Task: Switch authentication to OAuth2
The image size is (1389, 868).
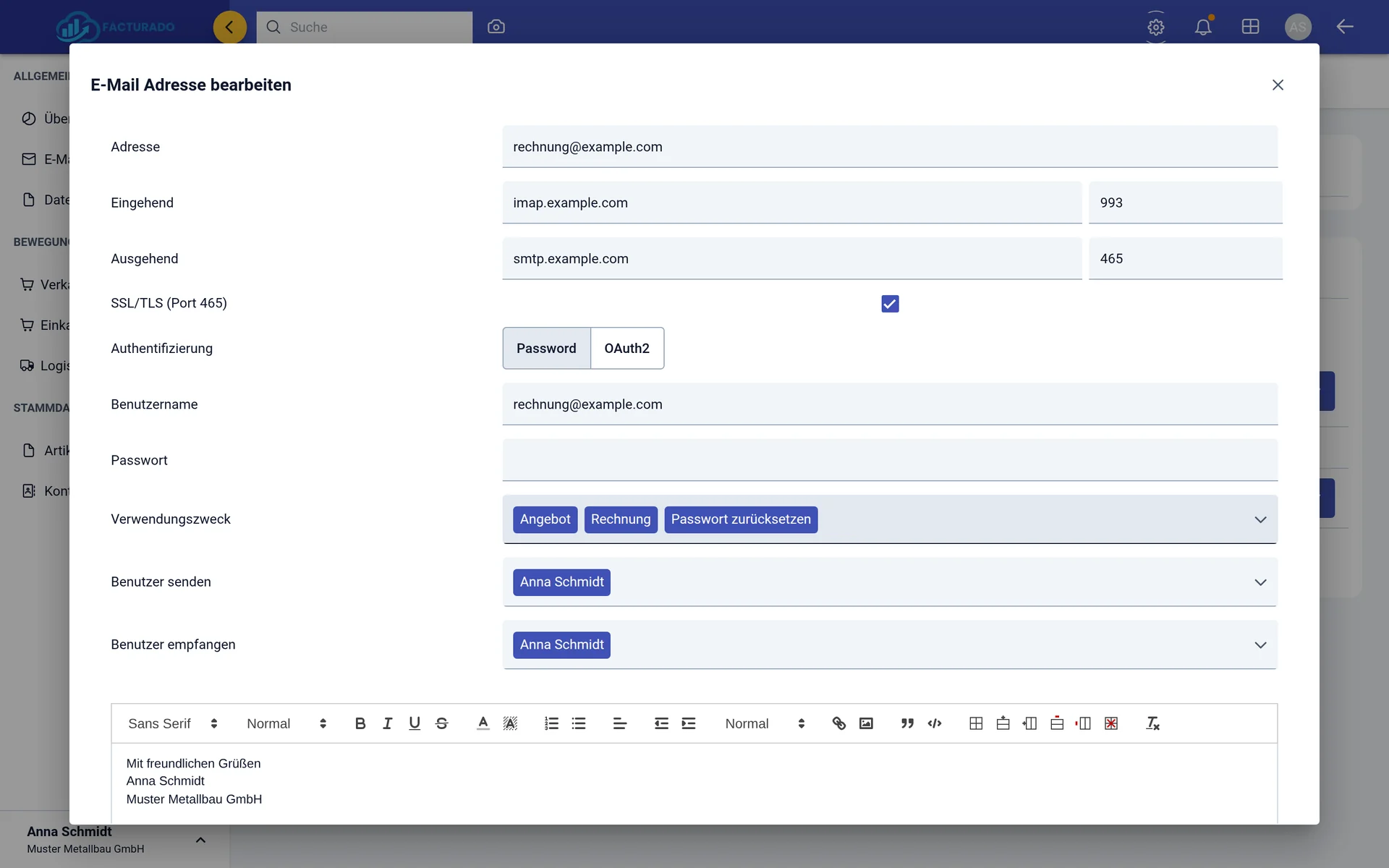Action: tap(627, 349)
